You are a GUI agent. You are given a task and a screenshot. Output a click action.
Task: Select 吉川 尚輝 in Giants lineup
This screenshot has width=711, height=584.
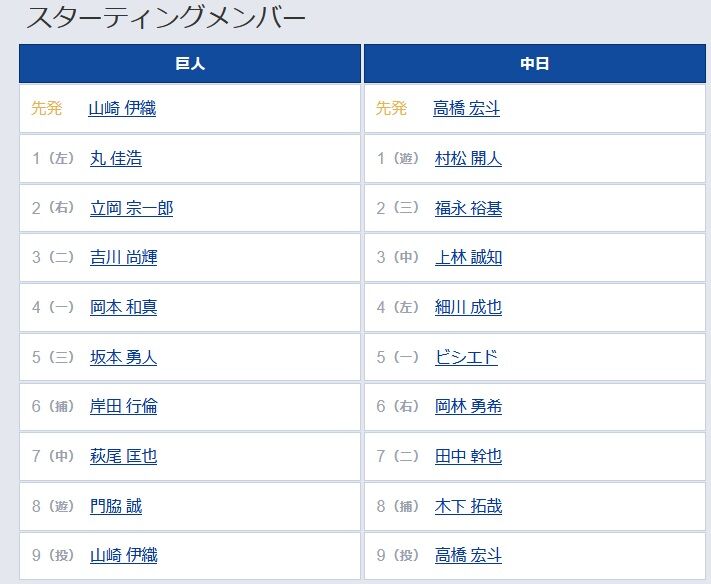(123, 258)
